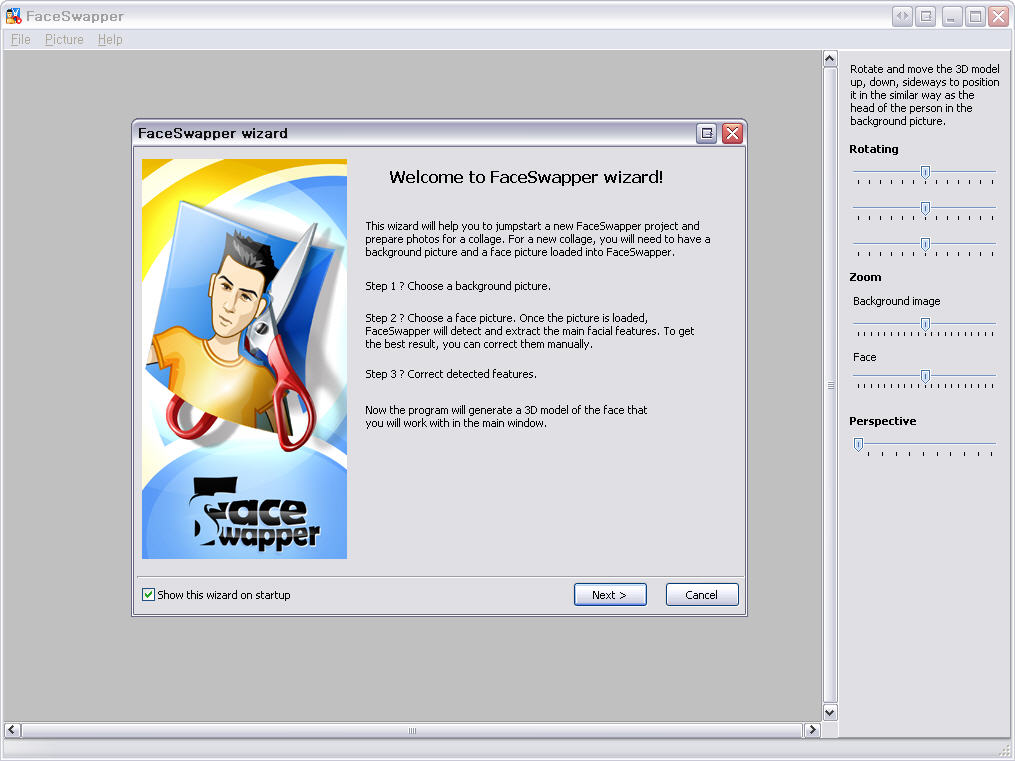The width and height of the screenshot is (1015, 761).
Task: Click the Background image label
Action: [x=896, y=301]
